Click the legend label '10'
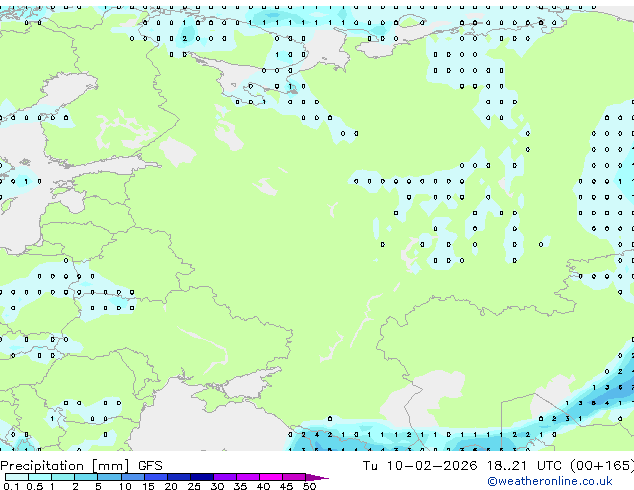Viewport: 634px width, 490px height. click(x=125, y=486)
